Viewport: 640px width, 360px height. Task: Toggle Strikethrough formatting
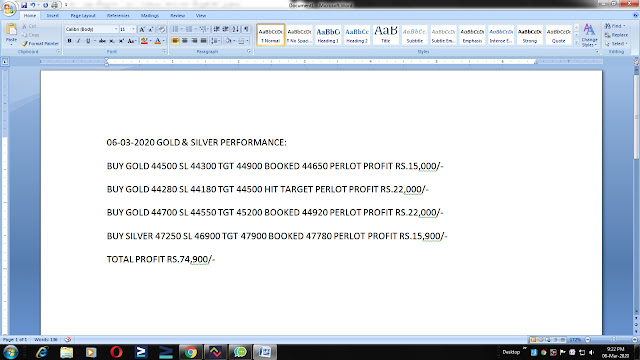click(102, 41)
